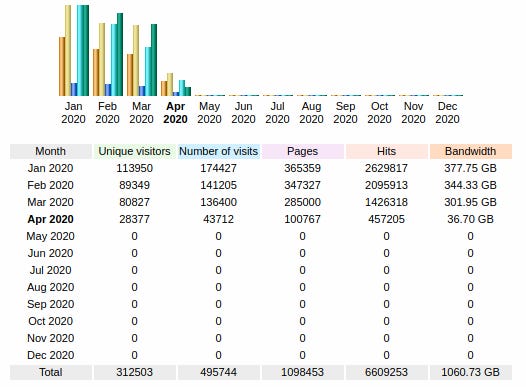The width and height of the screenshot is (526, 387).
Task: Click the Unique visitors column header
Action: pyautogui.click(x=135, y=151)
